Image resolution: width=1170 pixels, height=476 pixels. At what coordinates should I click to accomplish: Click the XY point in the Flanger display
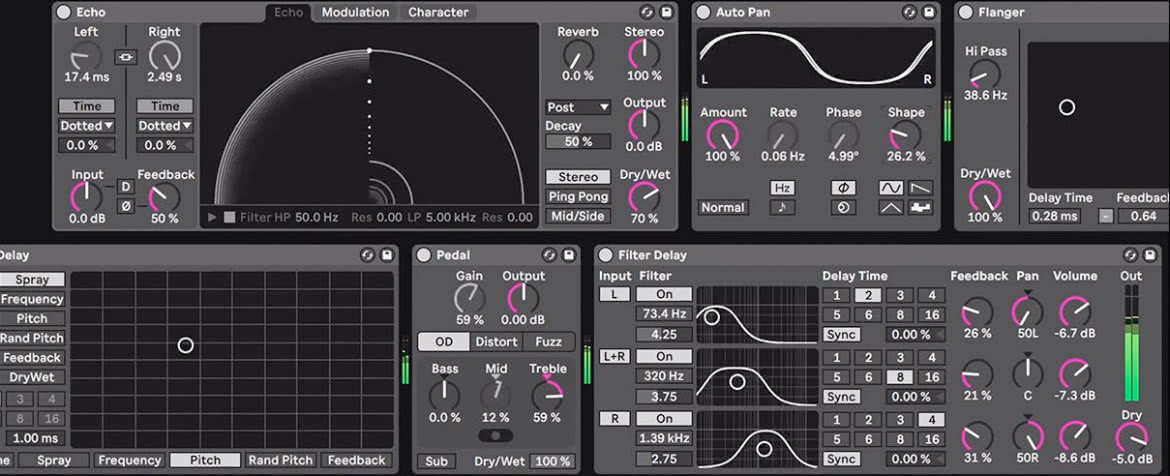coord(1067,107)
